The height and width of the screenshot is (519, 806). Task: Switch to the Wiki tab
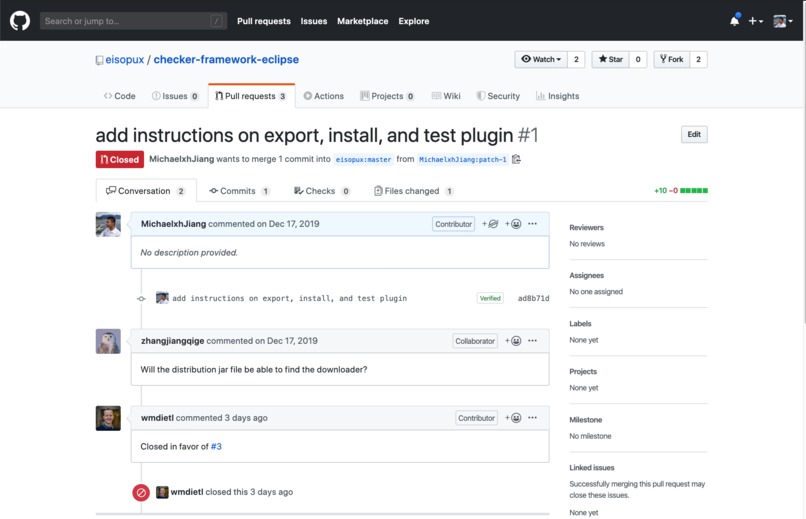[446, 96]
